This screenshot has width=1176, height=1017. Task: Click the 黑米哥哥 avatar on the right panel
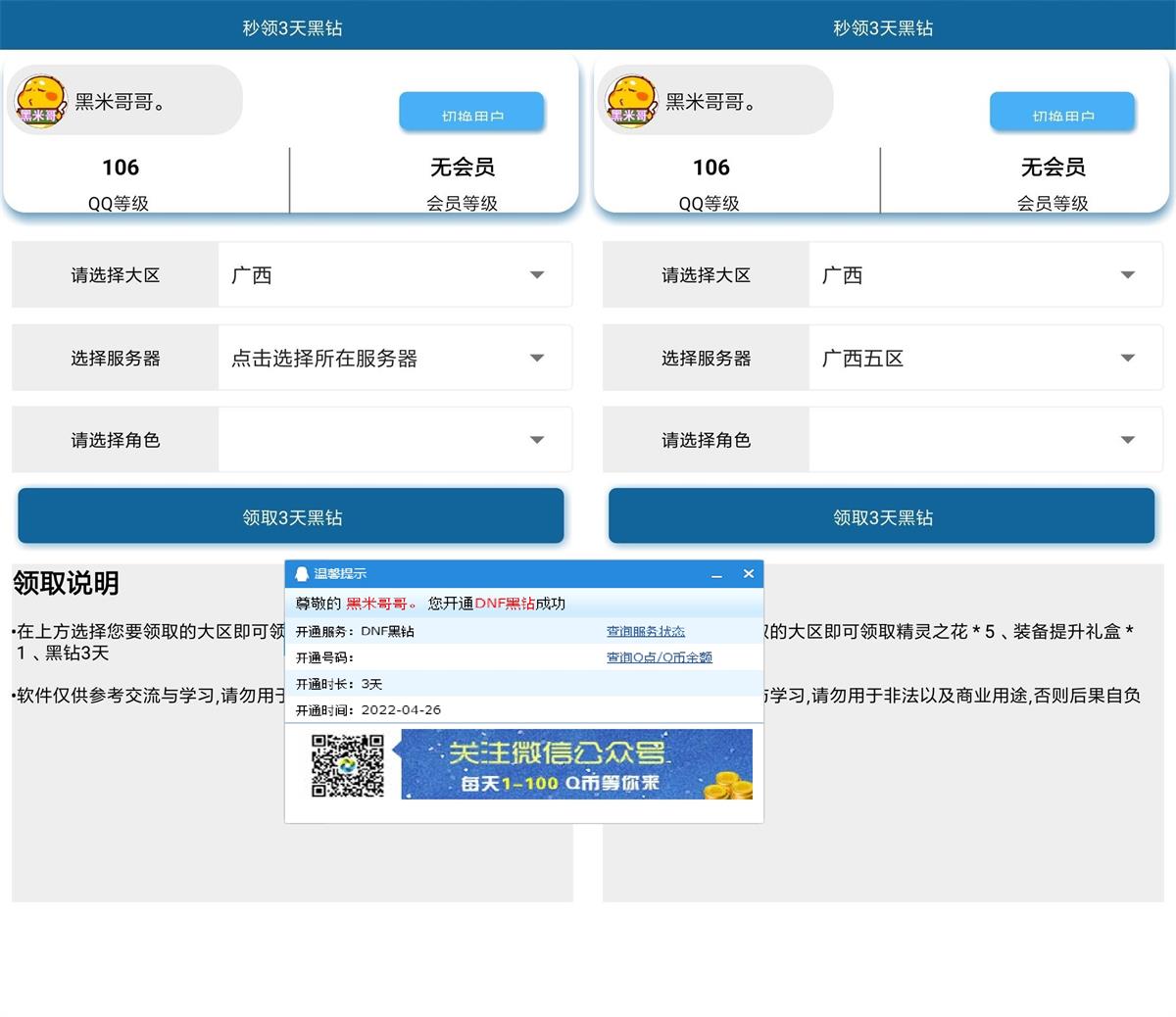click(x=630, y=98)
